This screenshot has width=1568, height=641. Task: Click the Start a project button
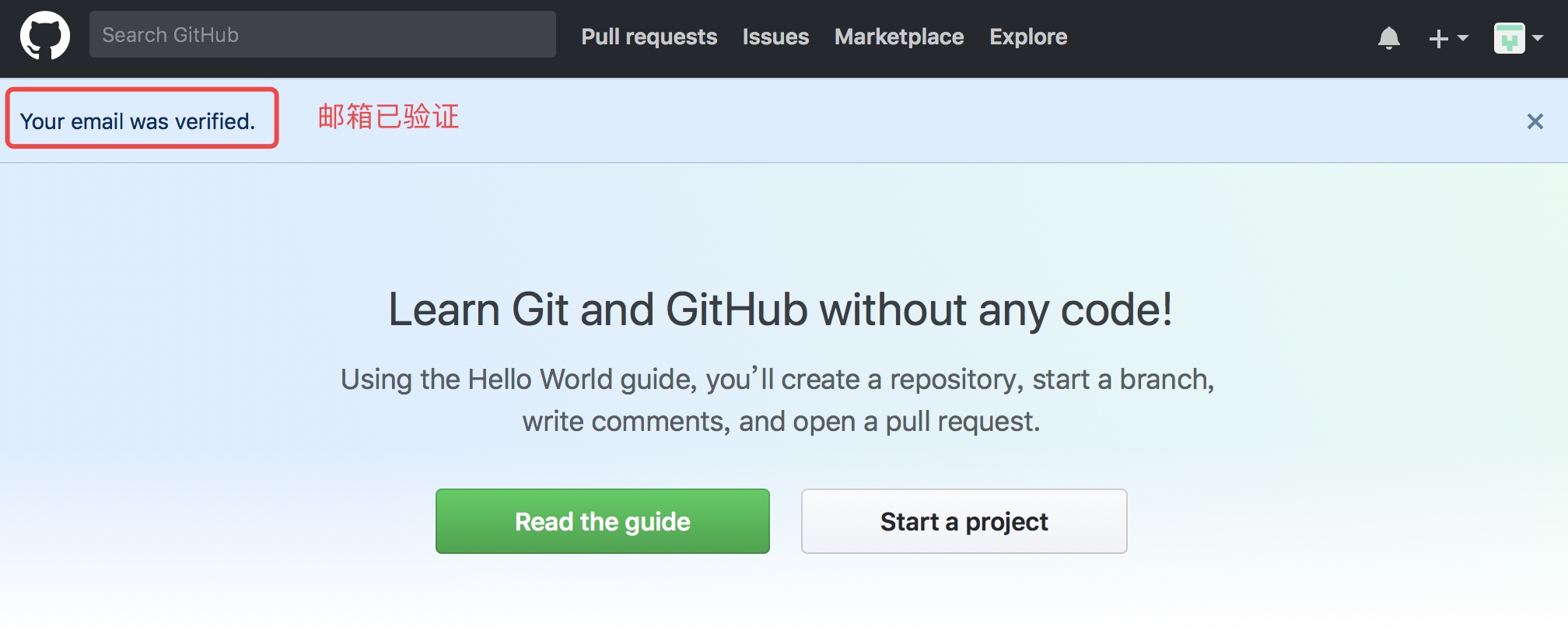click(x=964, y=521)
